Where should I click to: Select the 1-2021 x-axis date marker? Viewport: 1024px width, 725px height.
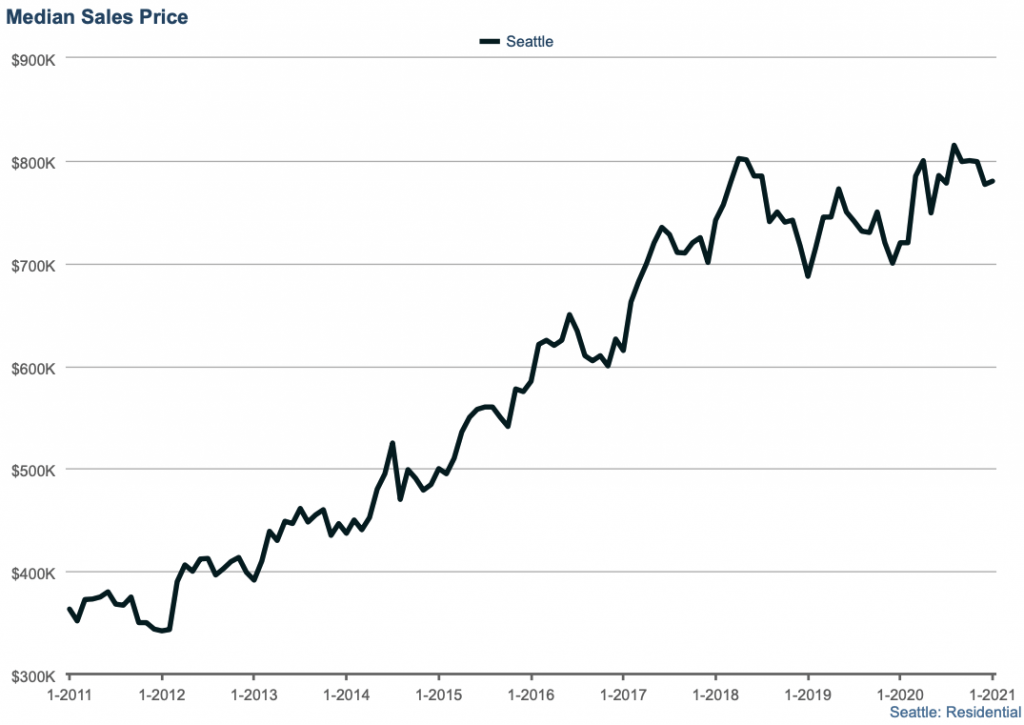[x=992, y=692]
